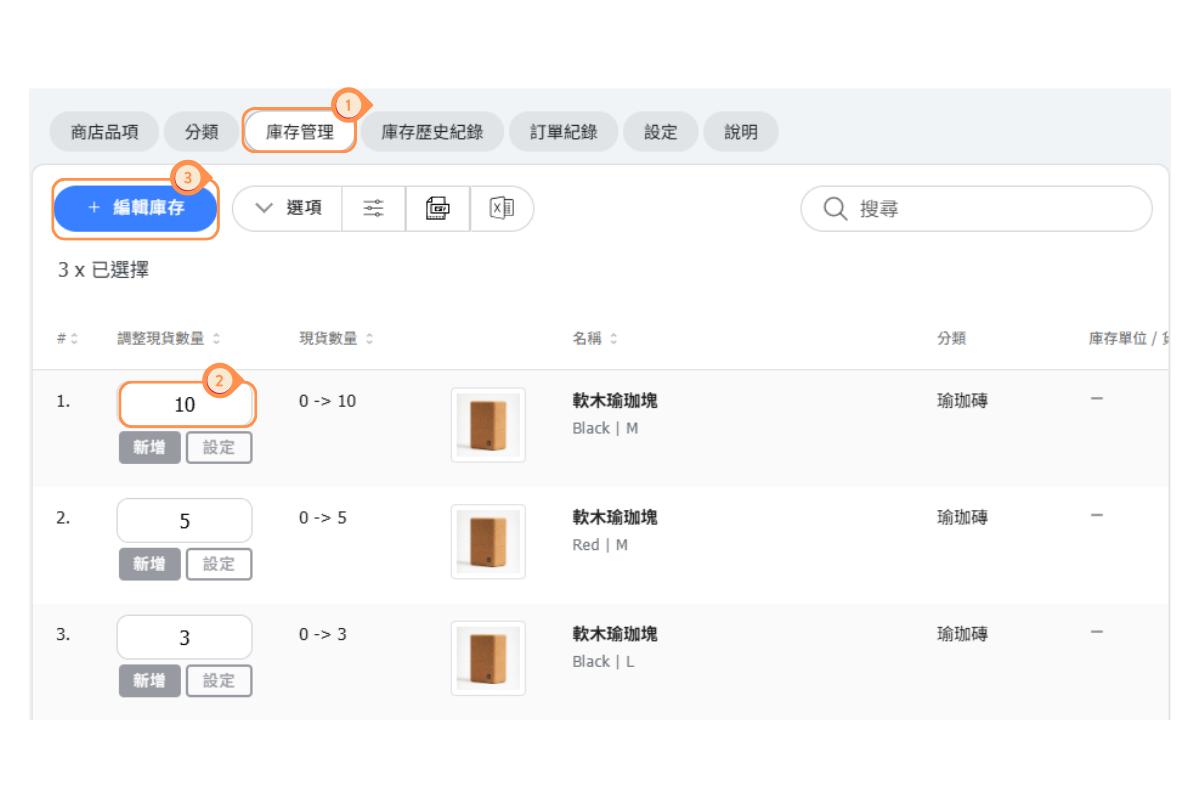The height and width of the screenshot is (800, 1200).
Task: Switch to 商店品項 tab
Action: (x=105, y=132)
